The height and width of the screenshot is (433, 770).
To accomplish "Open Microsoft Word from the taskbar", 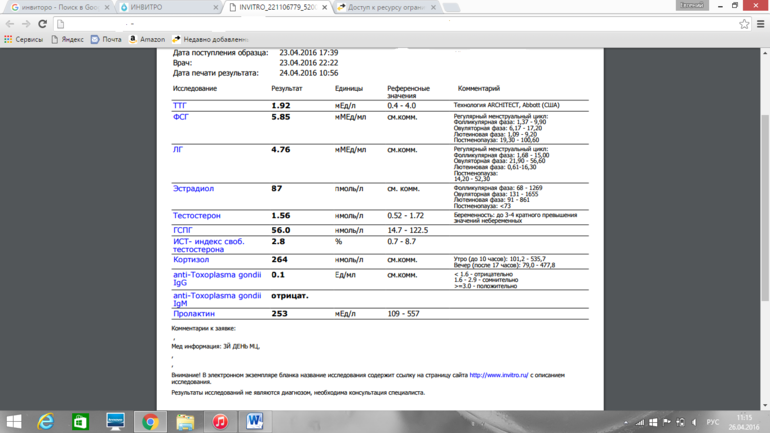I will point(254,422).
